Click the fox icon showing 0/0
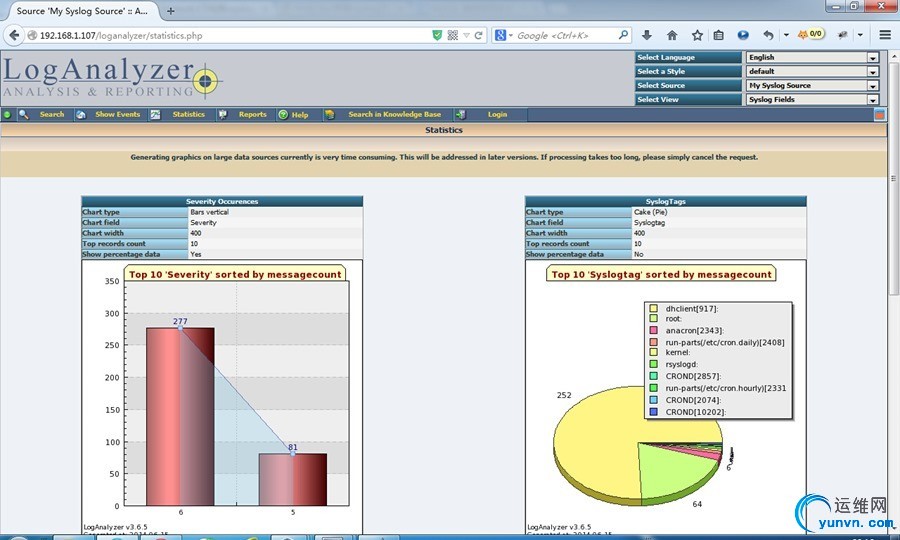 (x=810, y=34)
